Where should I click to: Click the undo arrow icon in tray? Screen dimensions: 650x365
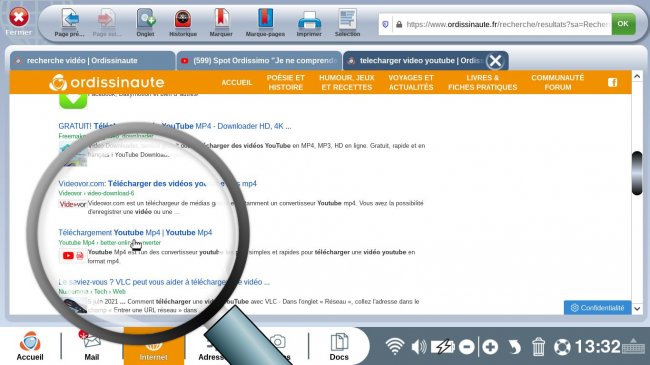click(x=514, y=347)
